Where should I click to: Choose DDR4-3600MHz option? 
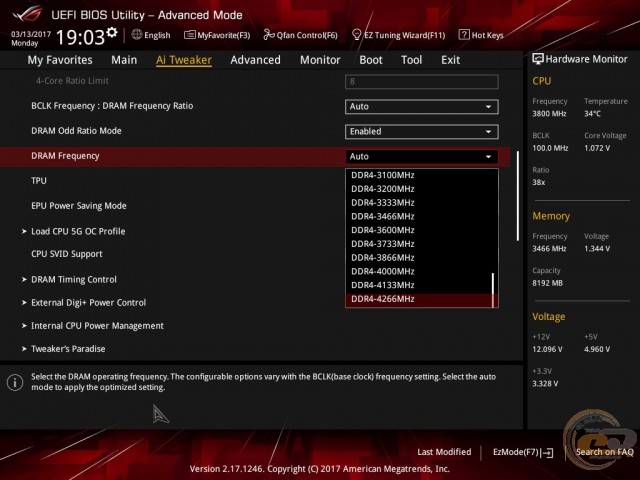coord(420,230)
